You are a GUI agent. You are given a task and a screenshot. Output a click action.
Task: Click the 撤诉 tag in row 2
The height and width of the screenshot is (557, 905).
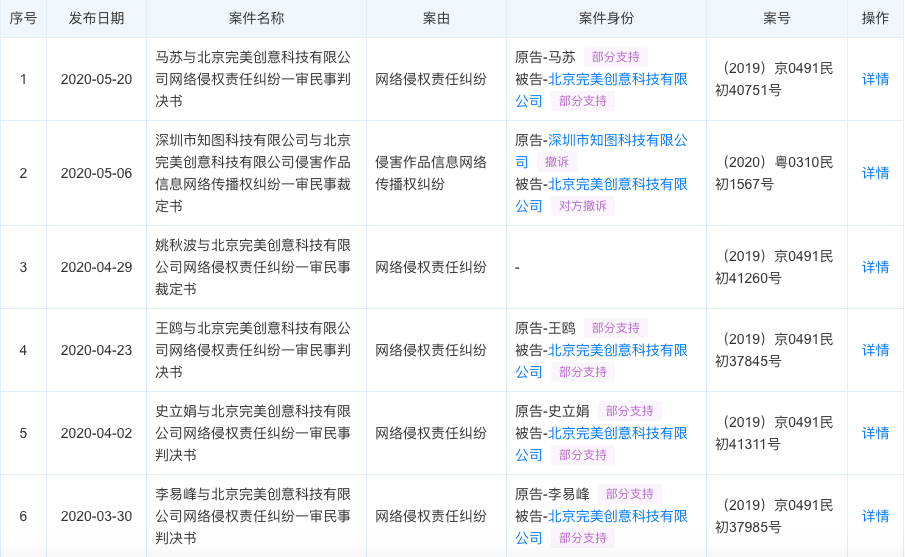(x=556, y=162)
